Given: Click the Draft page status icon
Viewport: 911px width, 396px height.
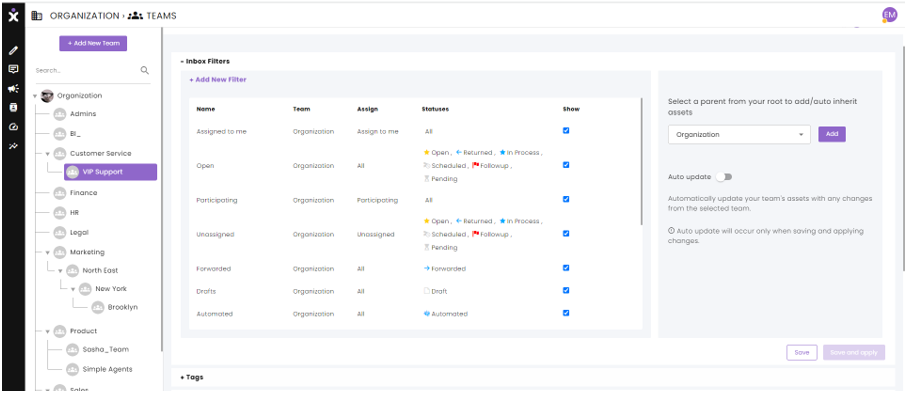Looking at the screenshot, I should tap(427, 291).
